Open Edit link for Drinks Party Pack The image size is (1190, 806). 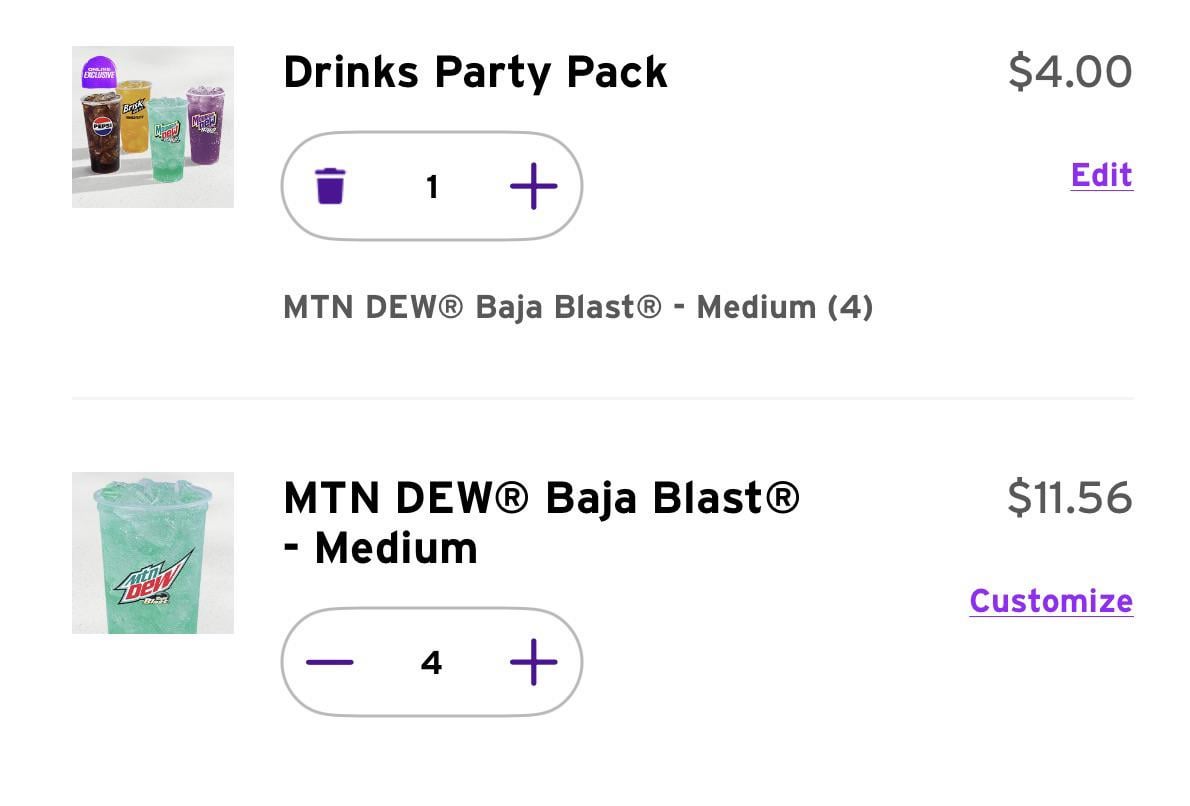(1101, 175)
